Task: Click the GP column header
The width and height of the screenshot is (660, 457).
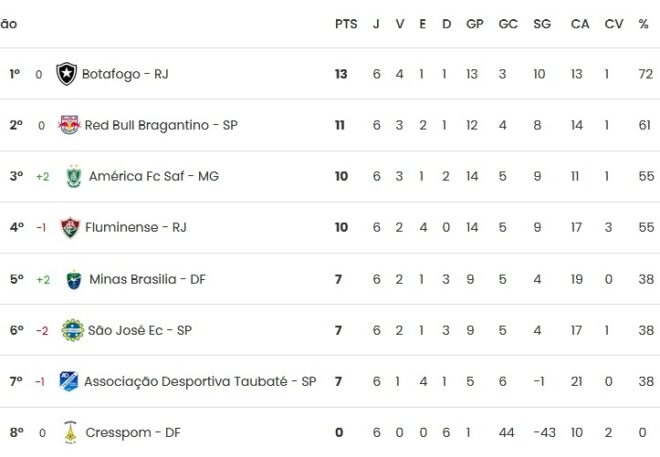Action: click(x=475, y=23)
